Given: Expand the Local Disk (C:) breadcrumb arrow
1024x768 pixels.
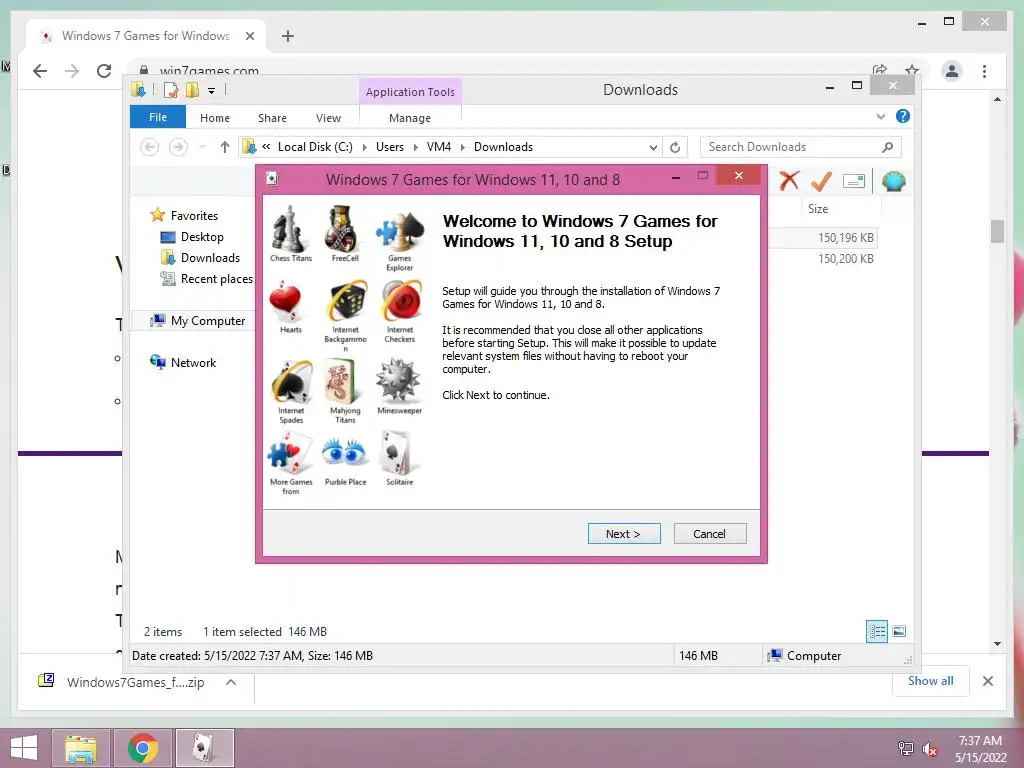Looking at the screenshot, I should [364, 148].
